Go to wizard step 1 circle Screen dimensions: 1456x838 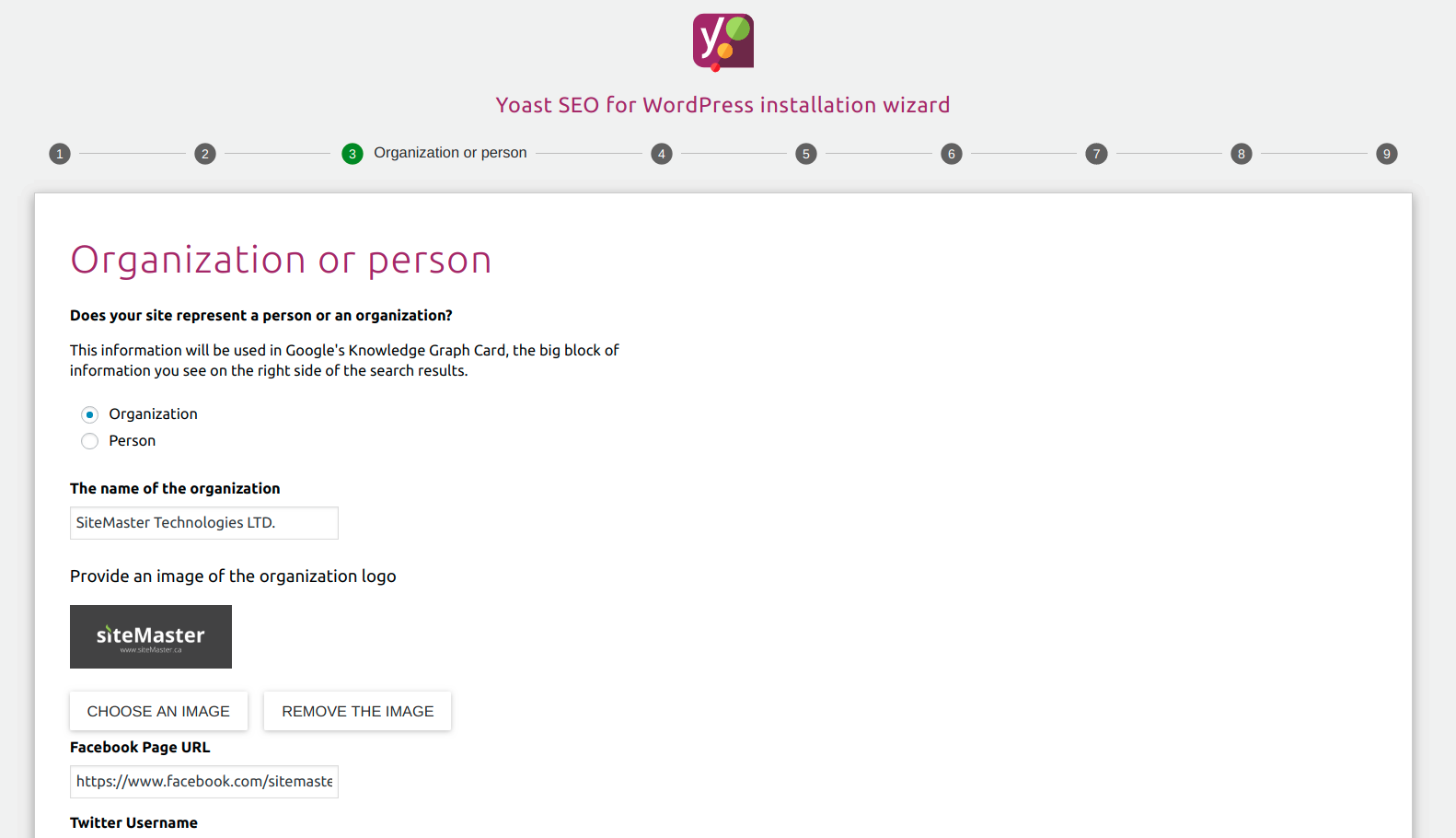60,154
